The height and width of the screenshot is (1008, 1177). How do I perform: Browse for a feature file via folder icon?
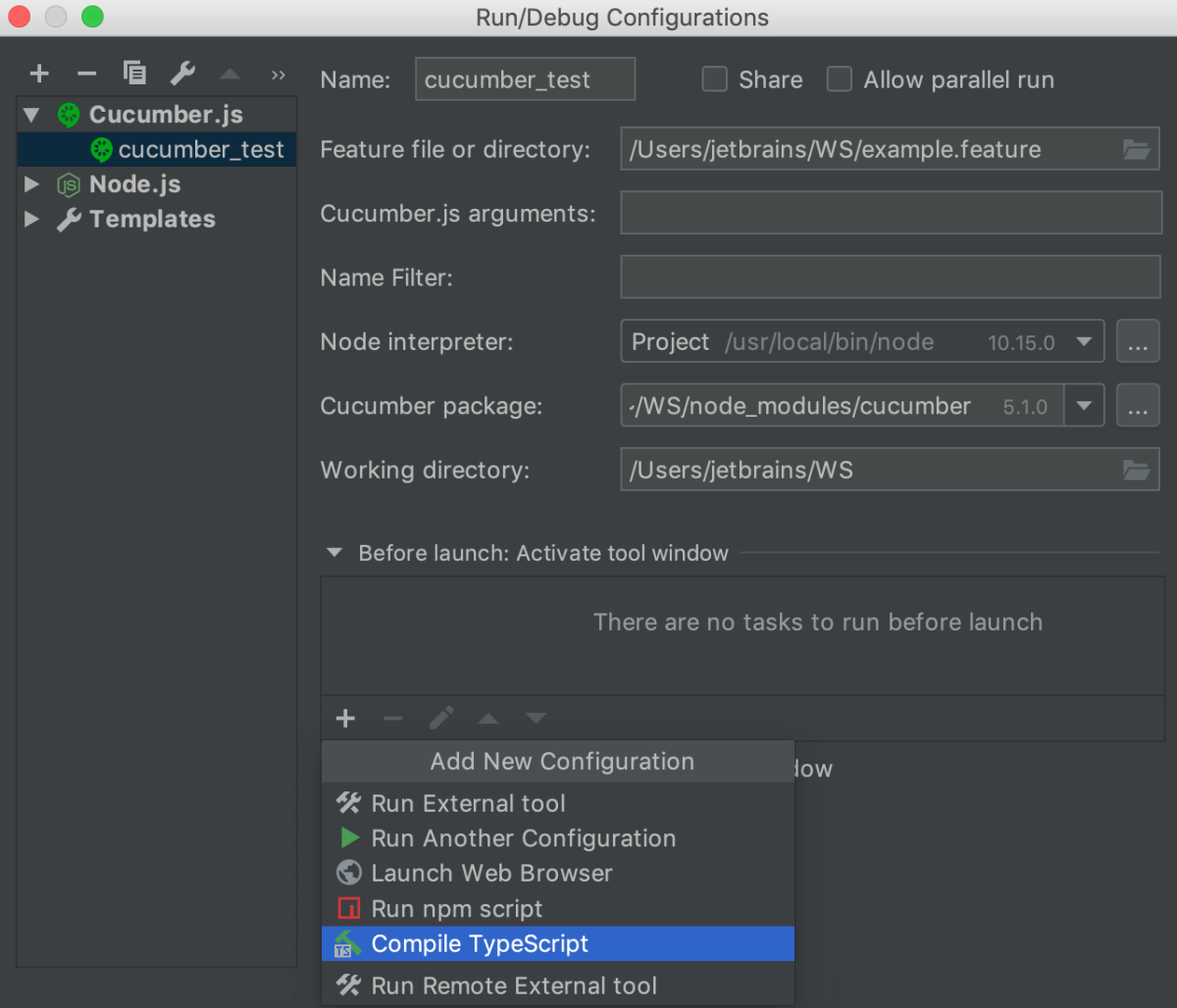pyautogui.click(x=1136, y=149)
